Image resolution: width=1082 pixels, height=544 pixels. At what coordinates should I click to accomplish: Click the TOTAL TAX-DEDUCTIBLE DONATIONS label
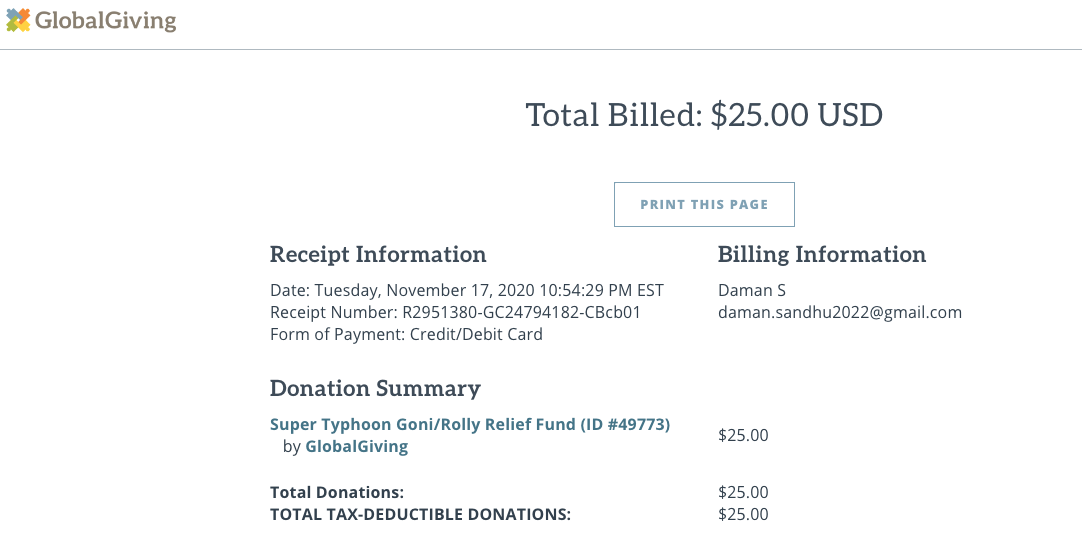(420, 514)
